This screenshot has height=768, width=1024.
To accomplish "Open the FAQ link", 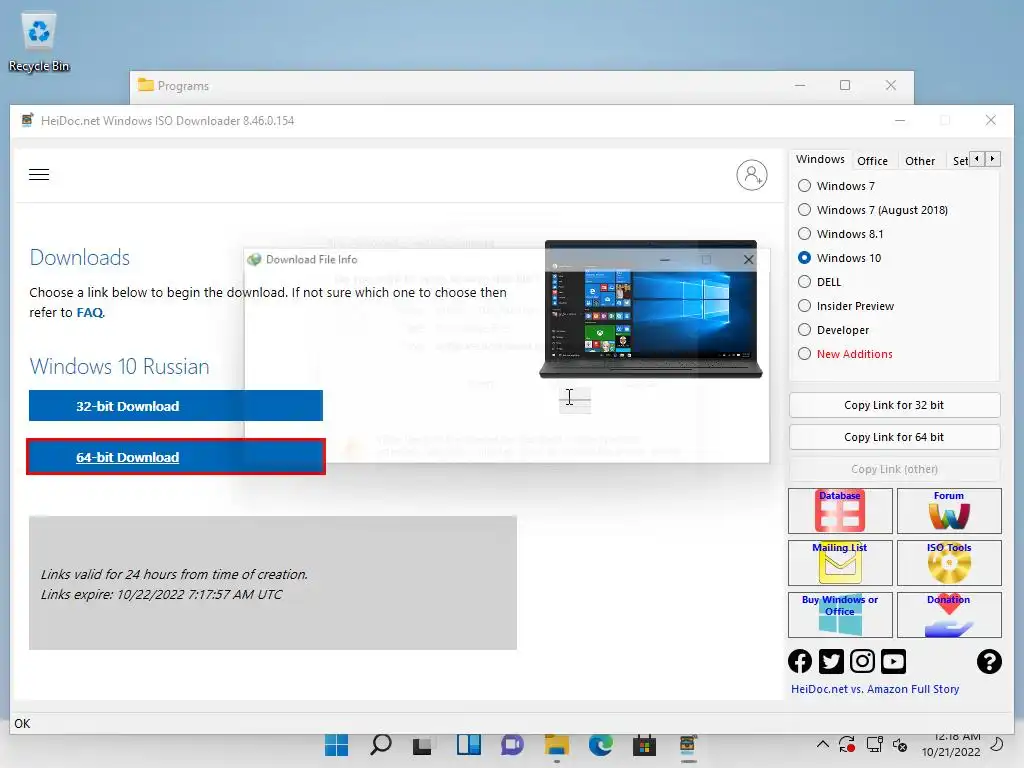I will [89, 312].
